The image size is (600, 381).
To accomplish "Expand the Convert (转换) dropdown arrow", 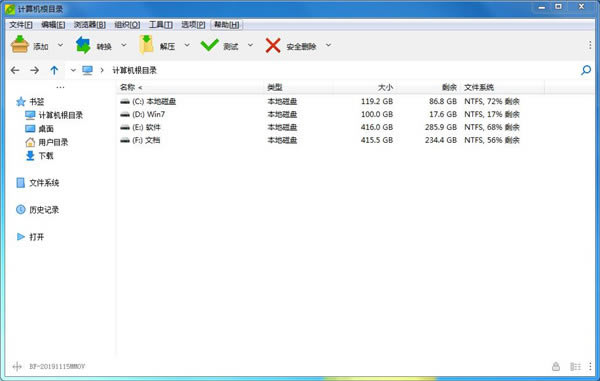I will coord(124,45).
